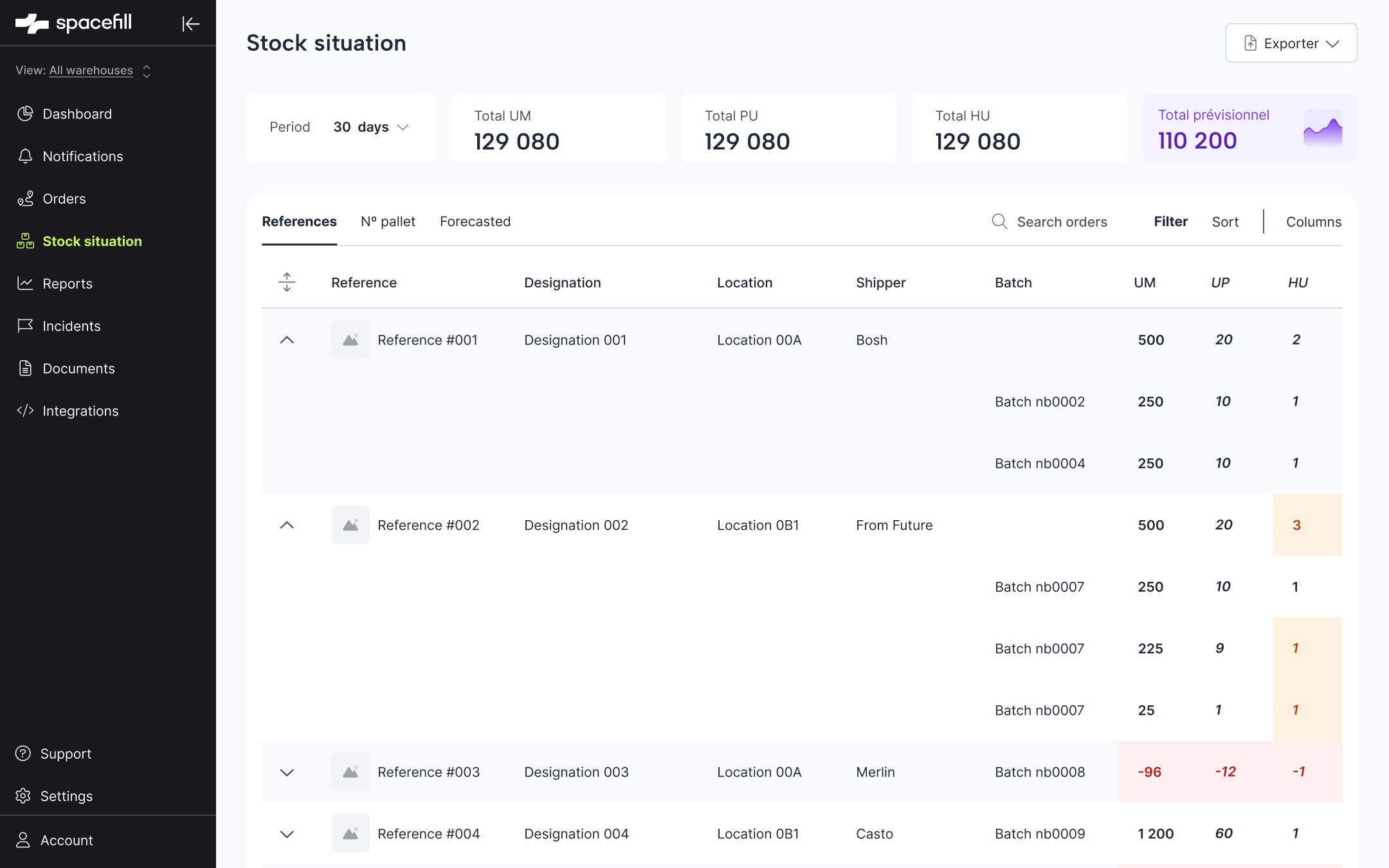This screenshot has width=1389, height=868.
Task: Switch to the Forecasted tab
Action: click(x=475, y=222)
